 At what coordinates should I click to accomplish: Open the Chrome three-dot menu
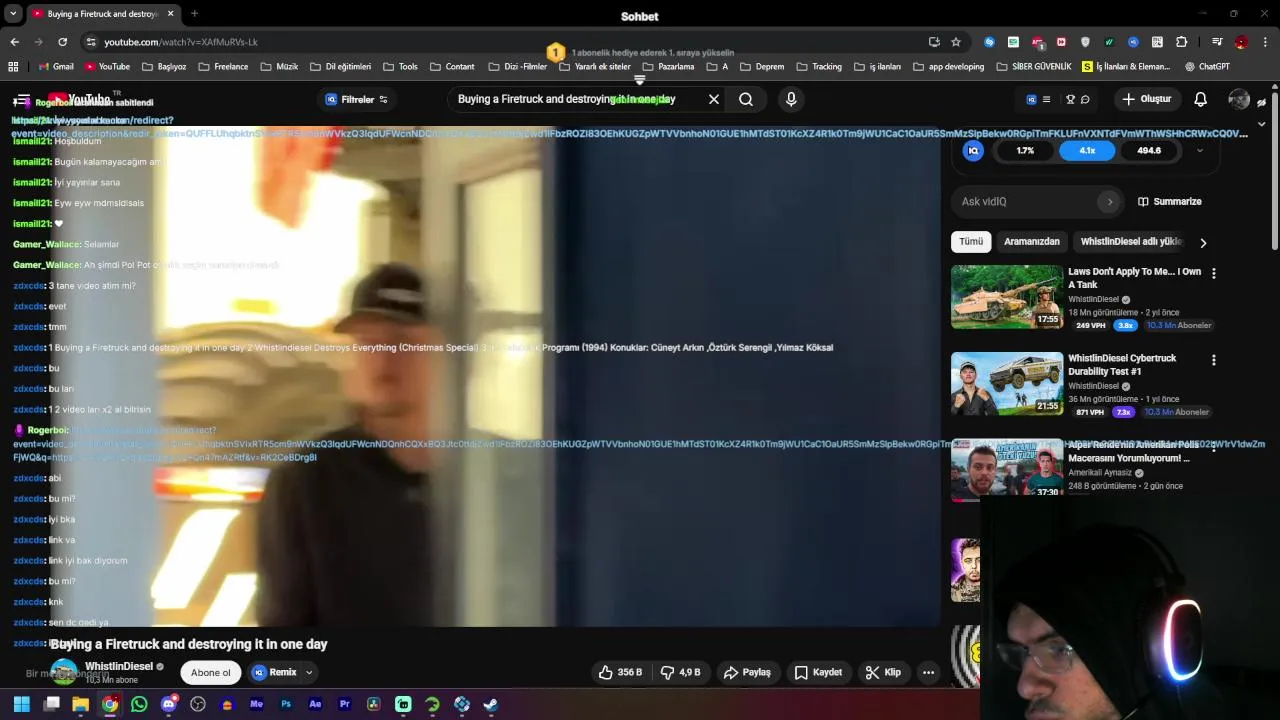pos(1266,42)
